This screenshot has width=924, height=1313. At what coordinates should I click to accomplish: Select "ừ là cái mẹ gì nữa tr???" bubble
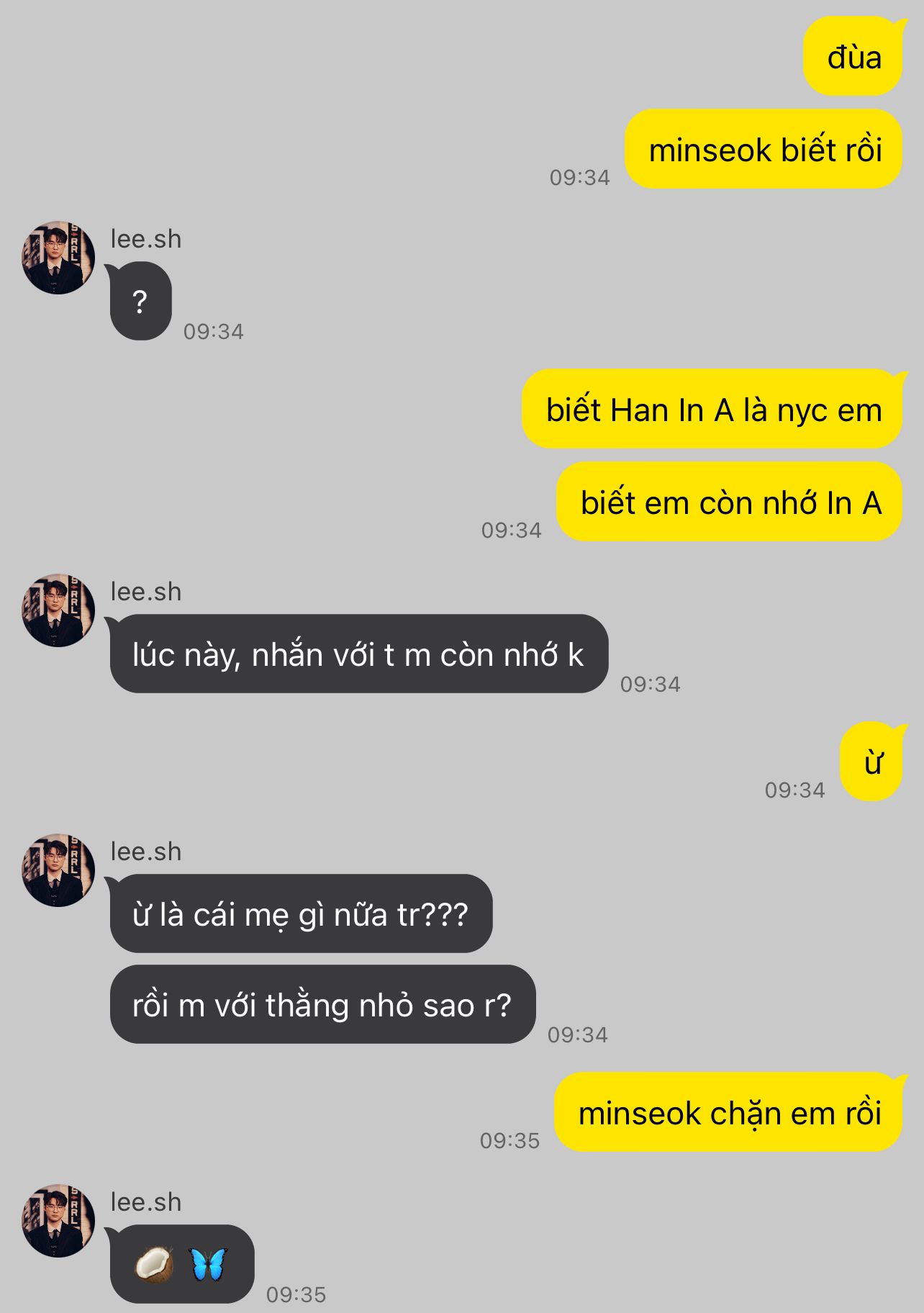tap(301, 913)
